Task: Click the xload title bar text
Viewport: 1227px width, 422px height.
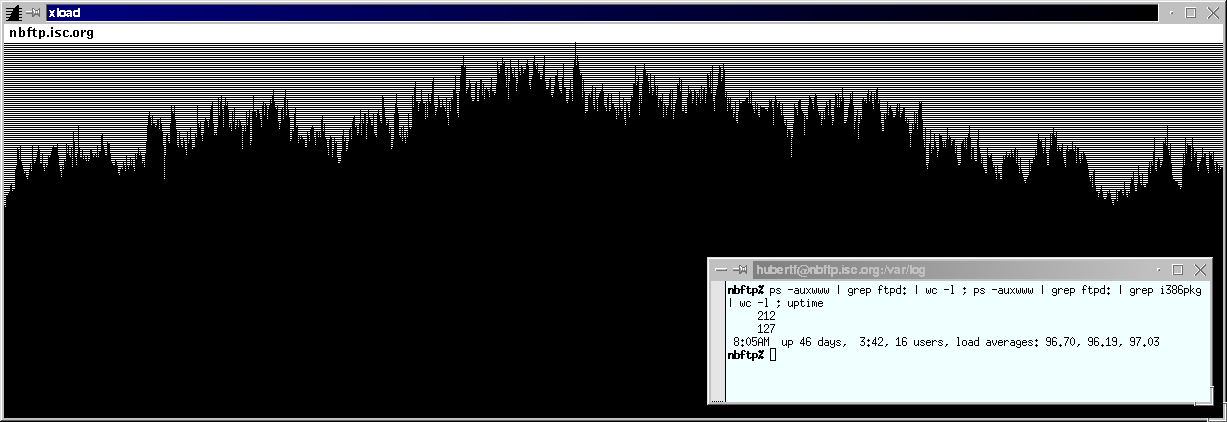Action: click(x=64, y=13)
